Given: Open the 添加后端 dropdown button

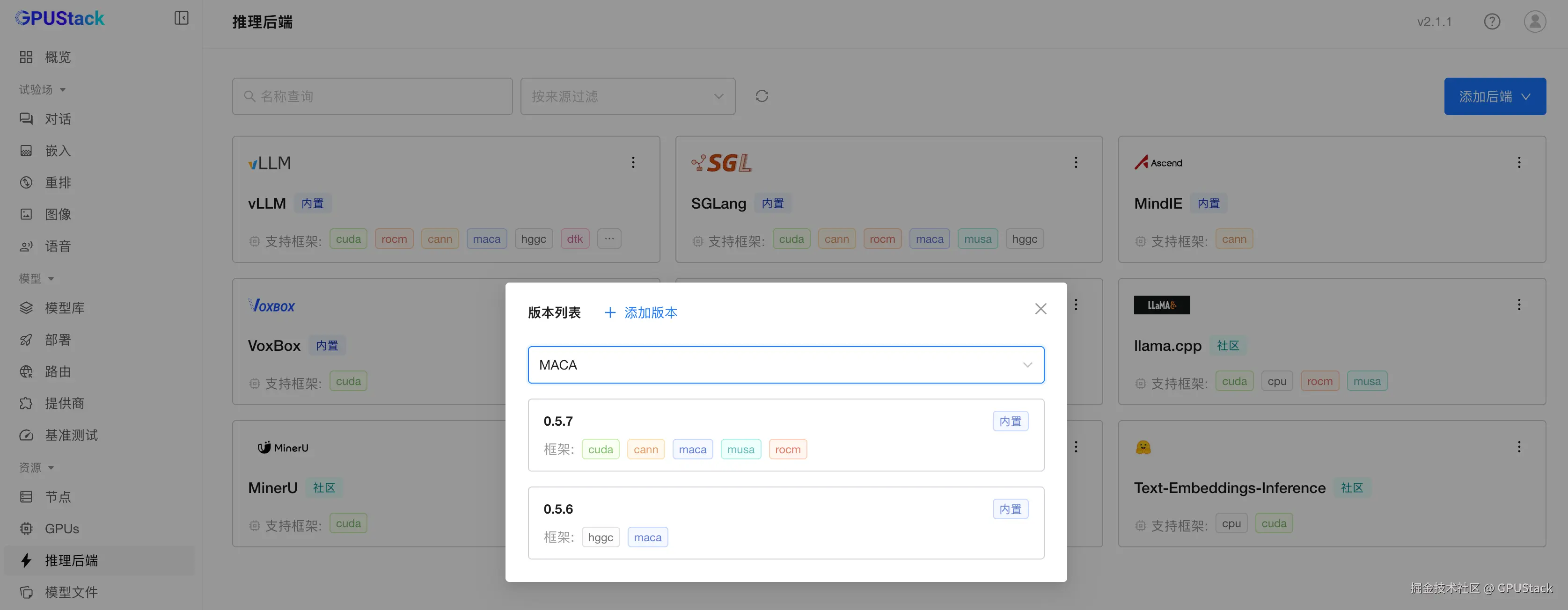Looking at the screenshot, I should (x=1495, y=96).
